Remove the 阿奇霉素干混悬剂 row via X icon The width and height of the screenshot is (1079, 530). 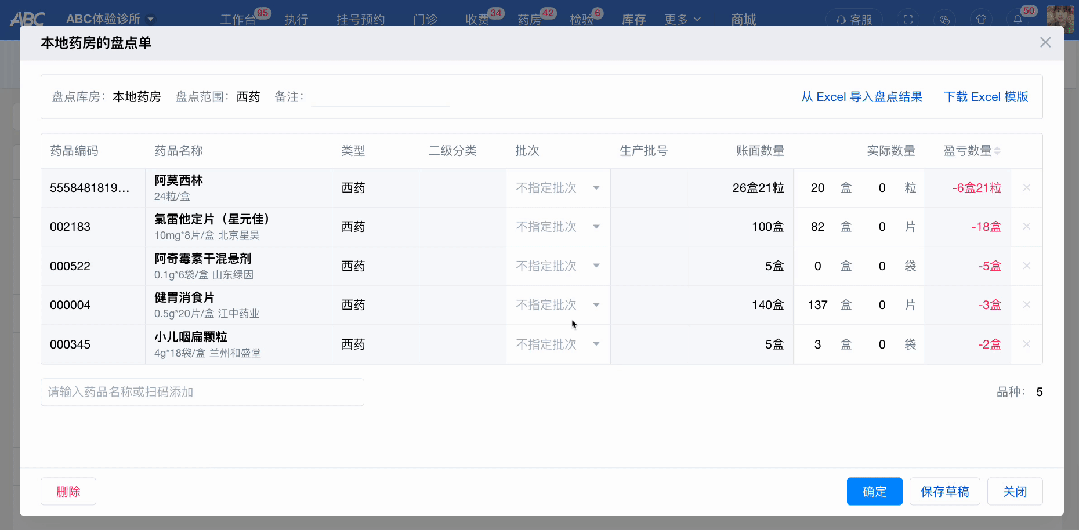click(x=1026, y=266)
